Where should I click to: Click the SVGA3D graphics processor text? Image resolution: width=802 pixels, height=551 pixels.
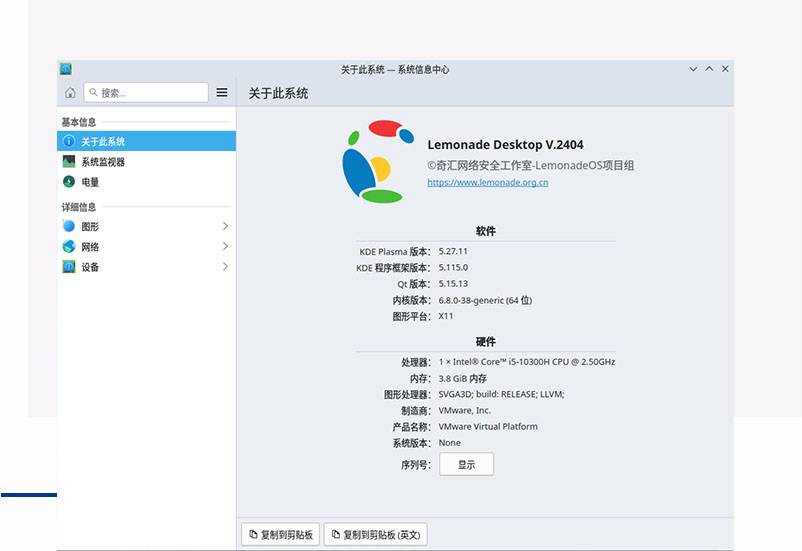pos(501,394)
